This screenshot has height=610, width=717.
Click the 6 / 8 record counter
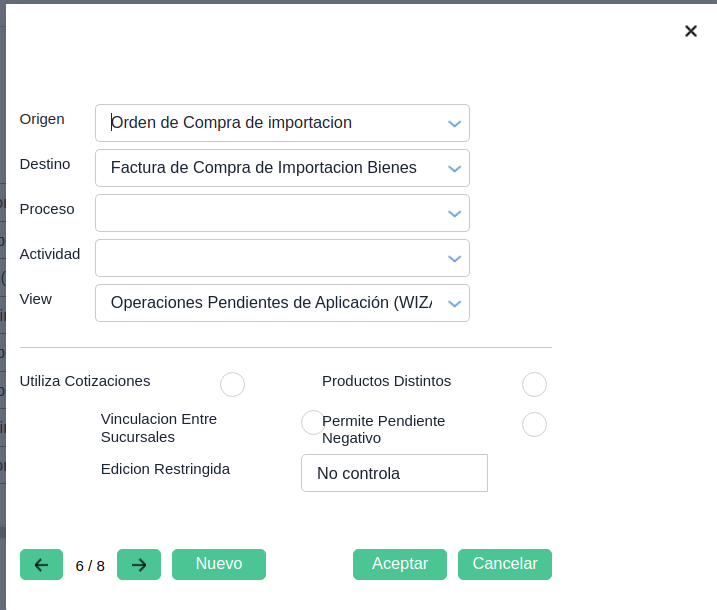(x=90, y=566)
